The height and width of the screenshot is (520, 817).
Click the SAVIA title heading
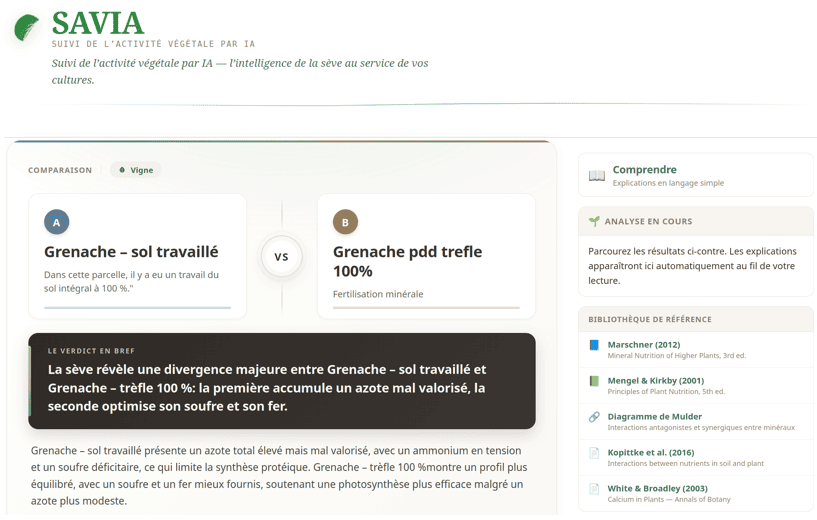point(98,23)
